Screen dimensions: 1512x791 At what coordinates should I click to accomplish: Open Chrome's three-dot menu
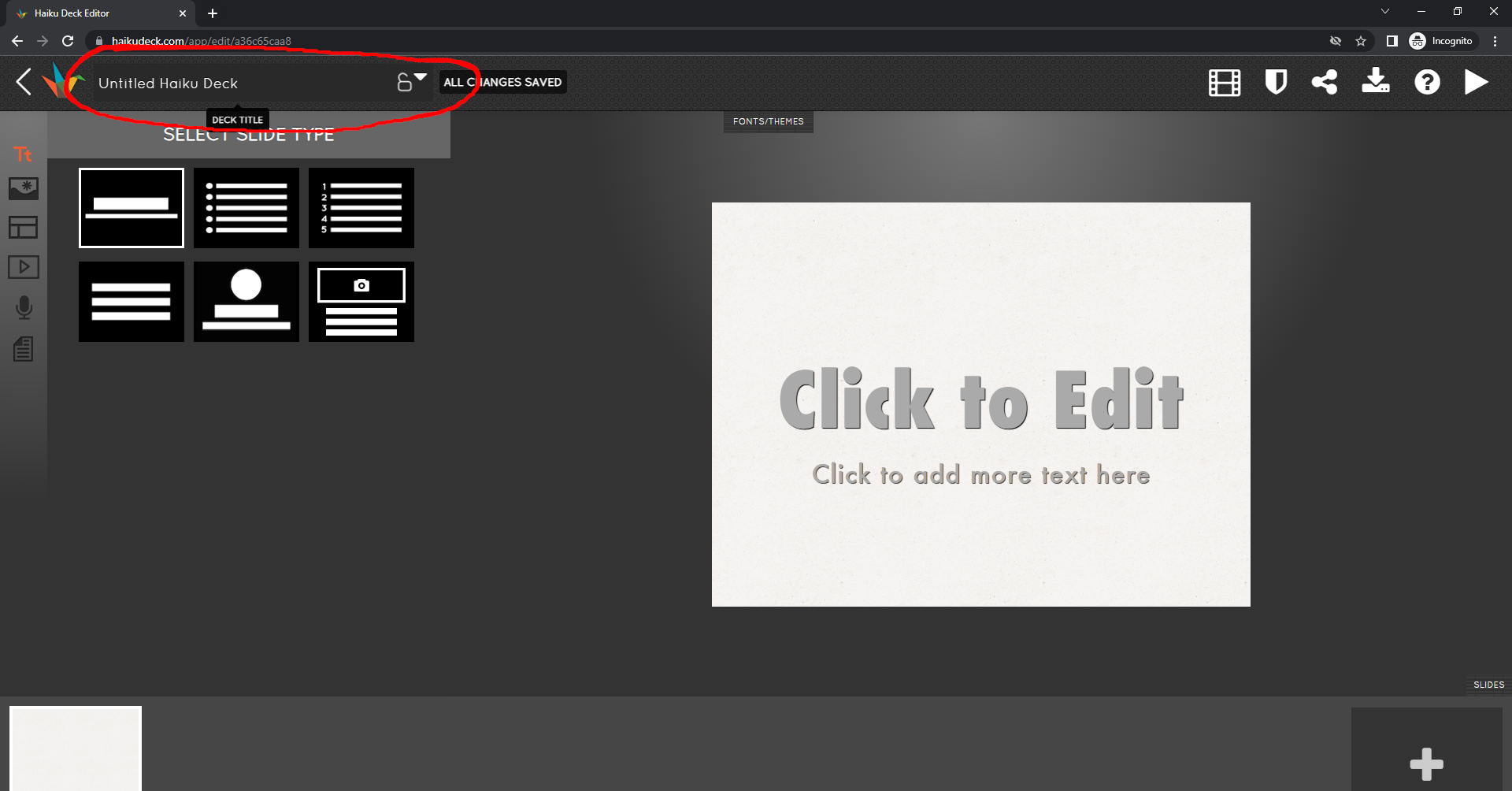pyautogui.click(x=1495, y=41)
